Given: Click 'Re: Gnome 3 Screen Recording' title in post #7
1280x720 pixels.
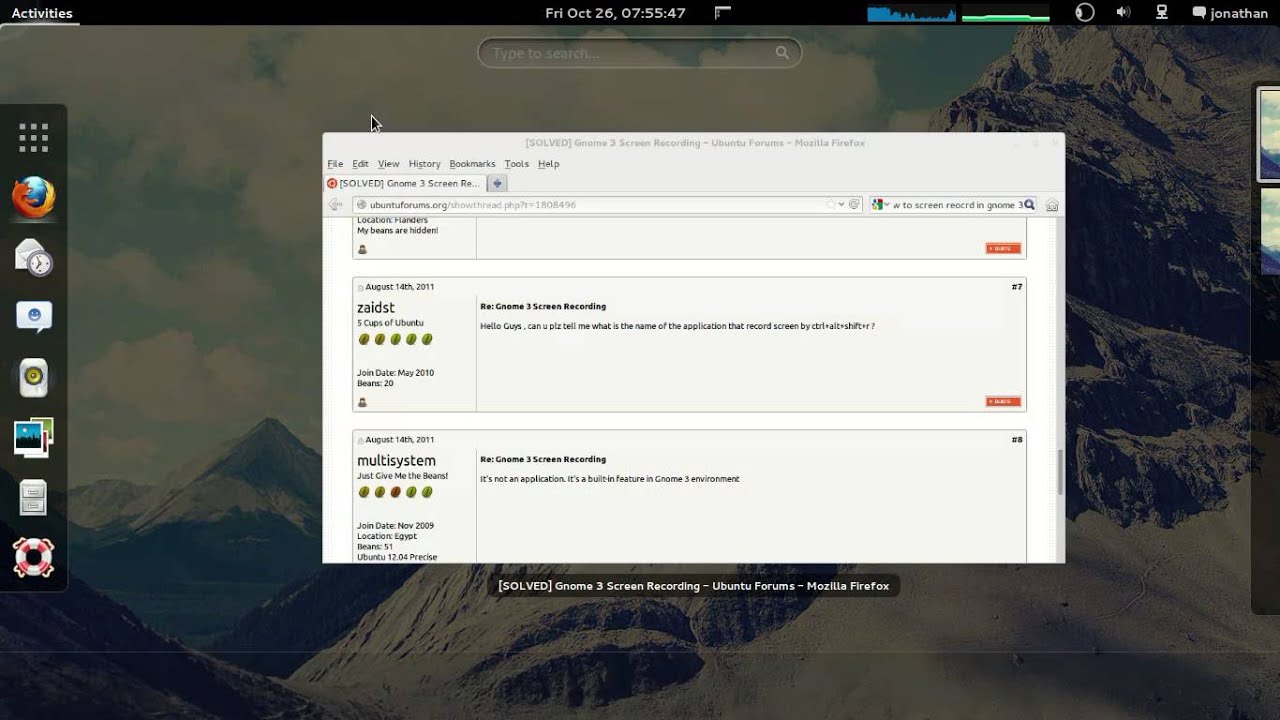Looking at the screenshot, I should click(543, 307).
